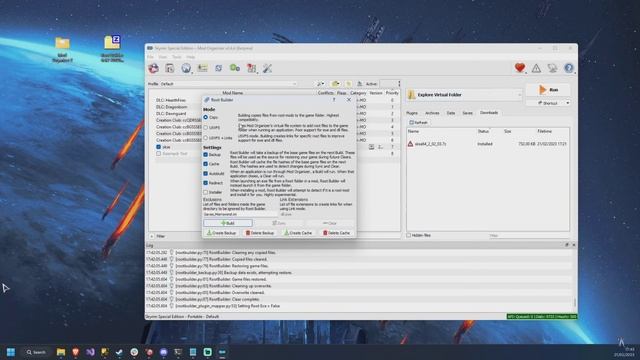Open File Explorer from the taskbar
640x360 pixels.
pos(61,352)
